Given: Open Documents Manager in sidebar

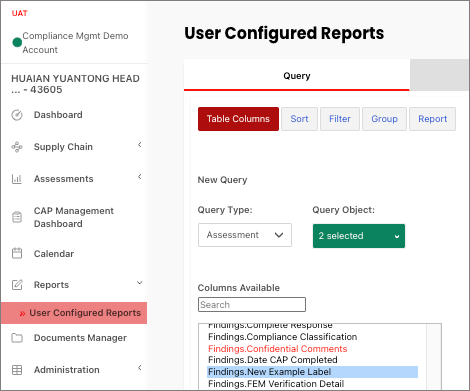Looking at the screenshot, I should [x=80, y=338].
